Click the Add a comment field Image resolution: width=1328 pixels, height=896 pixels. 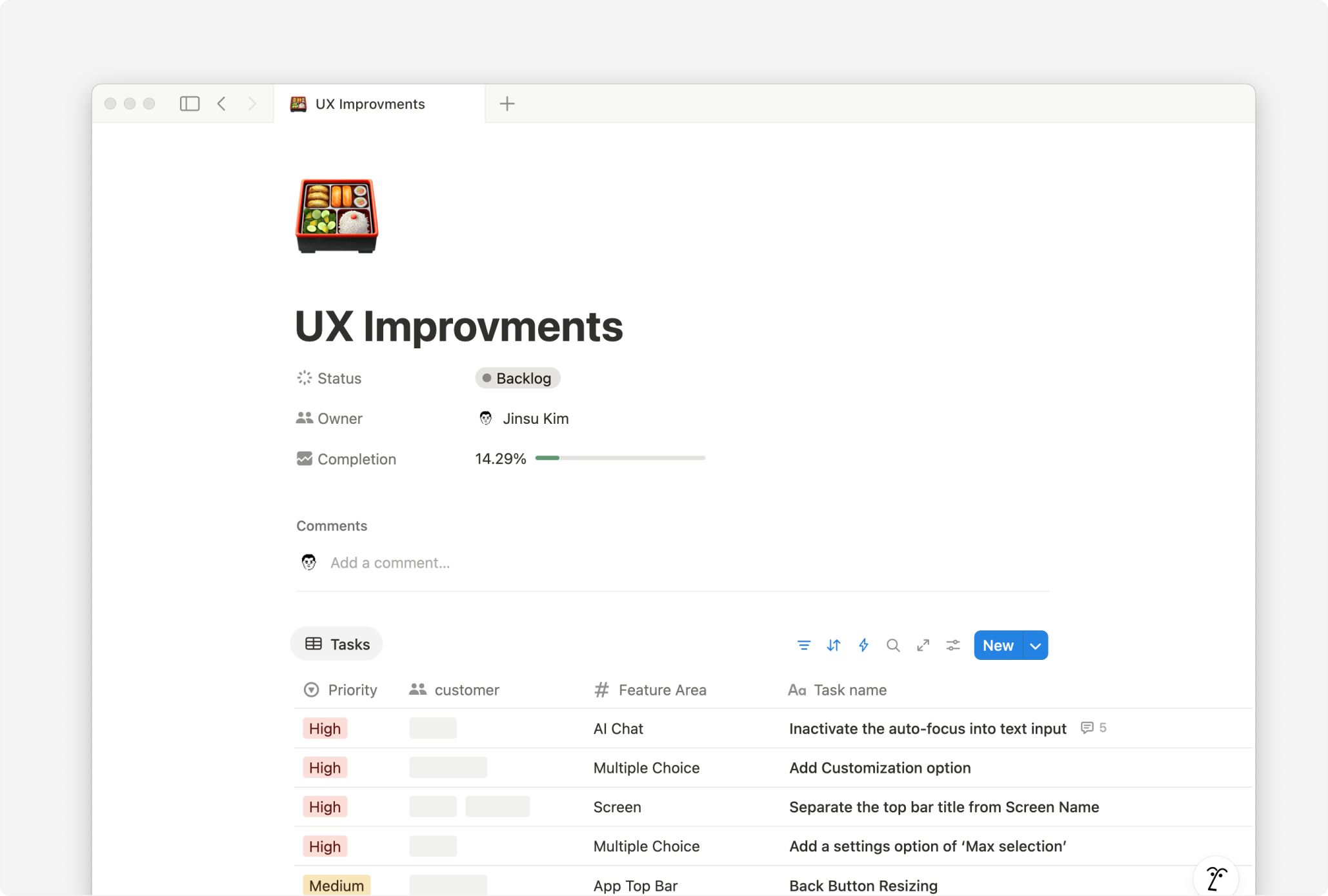pyautogui.click(x=390, y=562)
